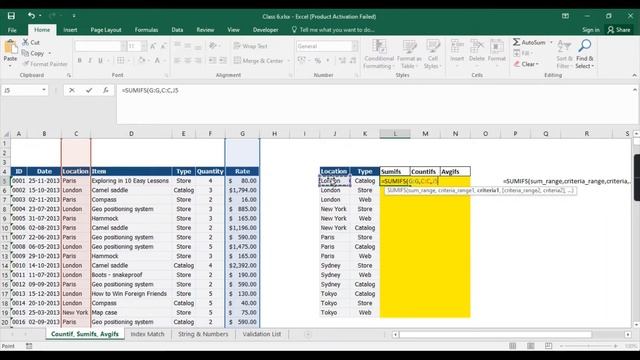Image resolution: width=640 pixels, height=360 pixels.
Task: Switch to the Insert ribbon tab
Action: pos(70,30)
